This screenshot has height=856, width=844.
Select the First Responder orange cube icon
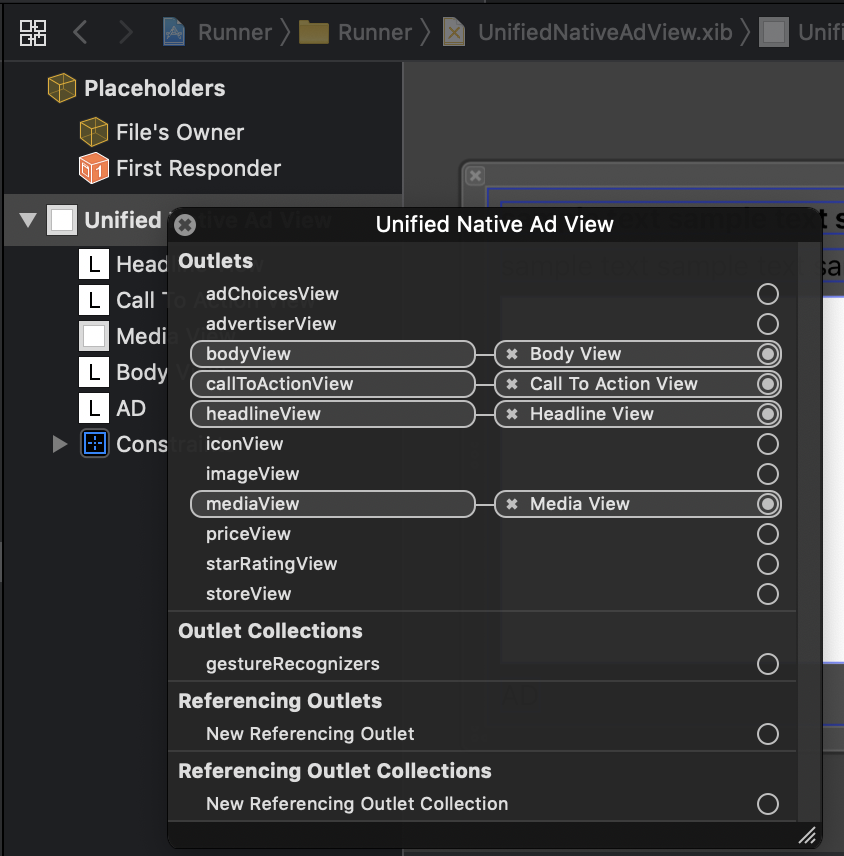(94, 168)
